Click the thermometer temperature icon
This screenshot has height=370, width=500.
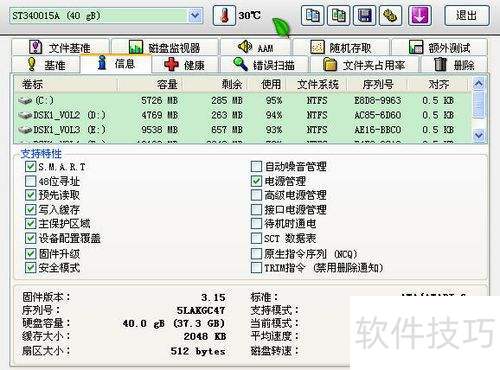pos(224,15)
